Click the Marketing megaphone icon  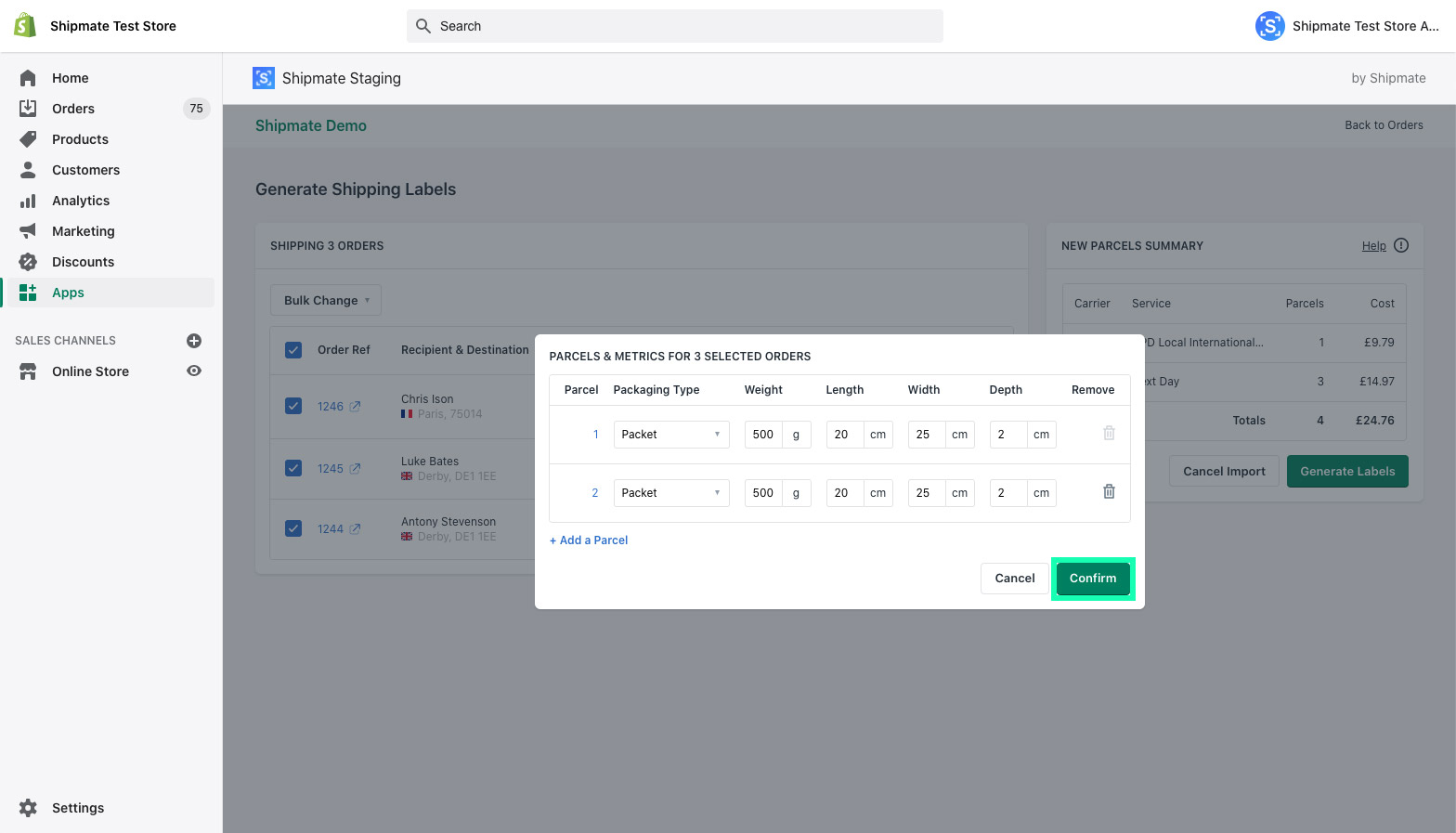28,231
